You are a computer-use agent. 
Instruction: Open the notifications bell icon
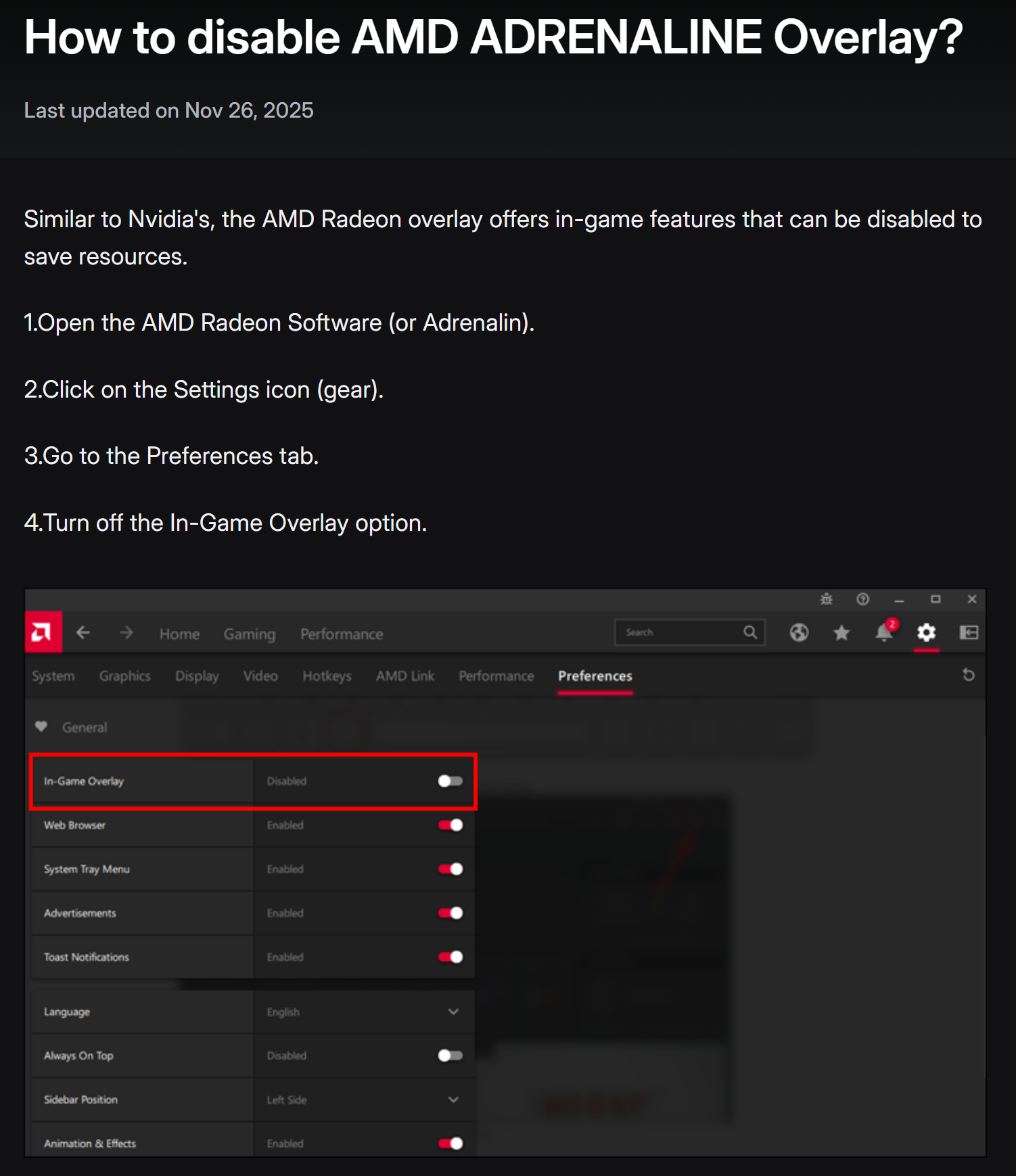click(885, 632)
